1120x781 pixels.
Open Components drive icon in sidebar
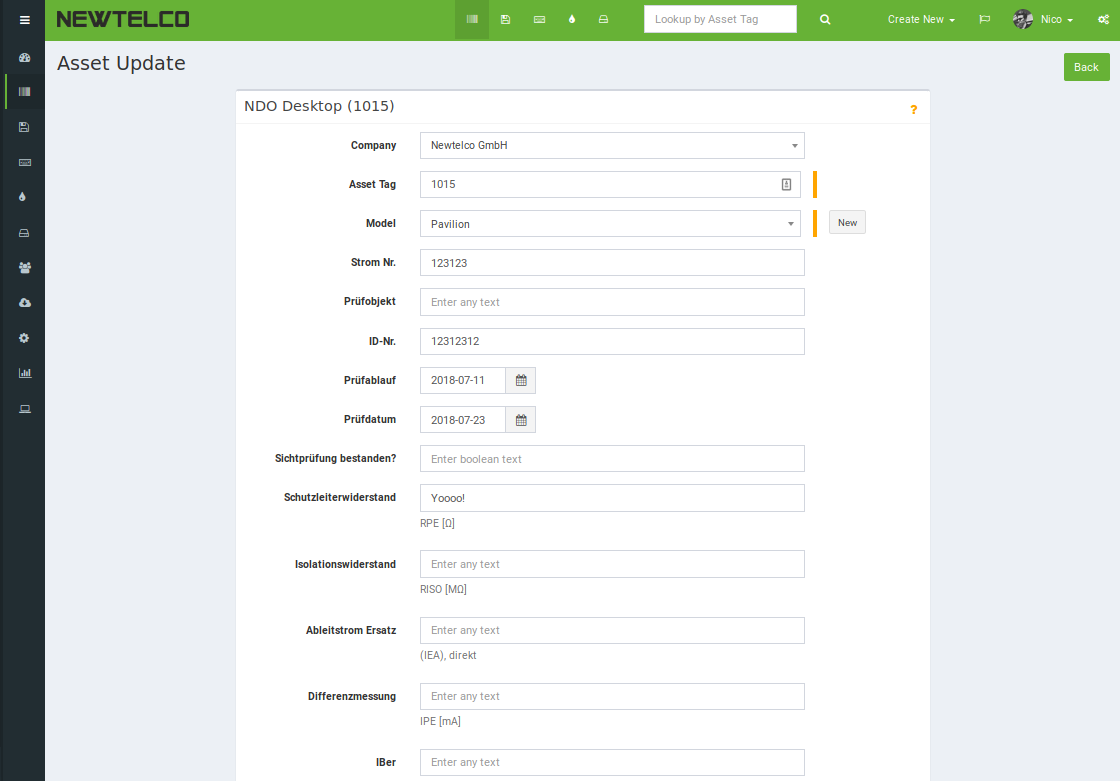click(24, 233)
